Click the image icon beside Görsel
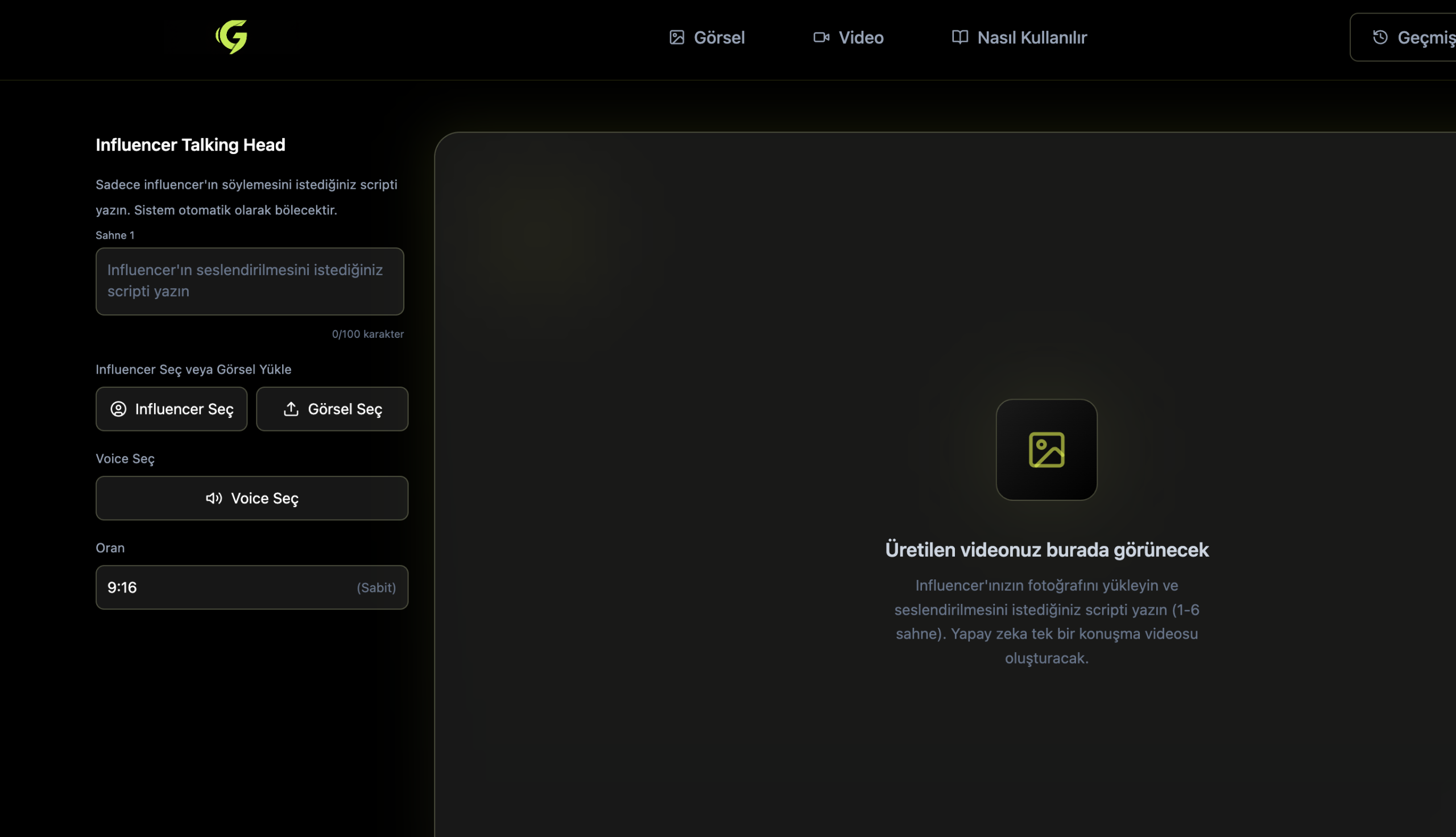The height and width of the screenshot is (837, 1456). click(x=677, y=38)
